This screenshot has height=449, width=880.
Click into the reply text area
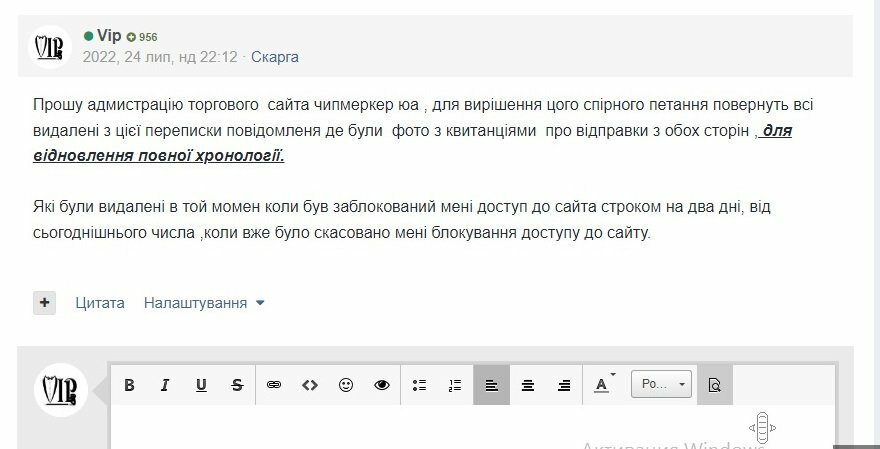point(472,427)
